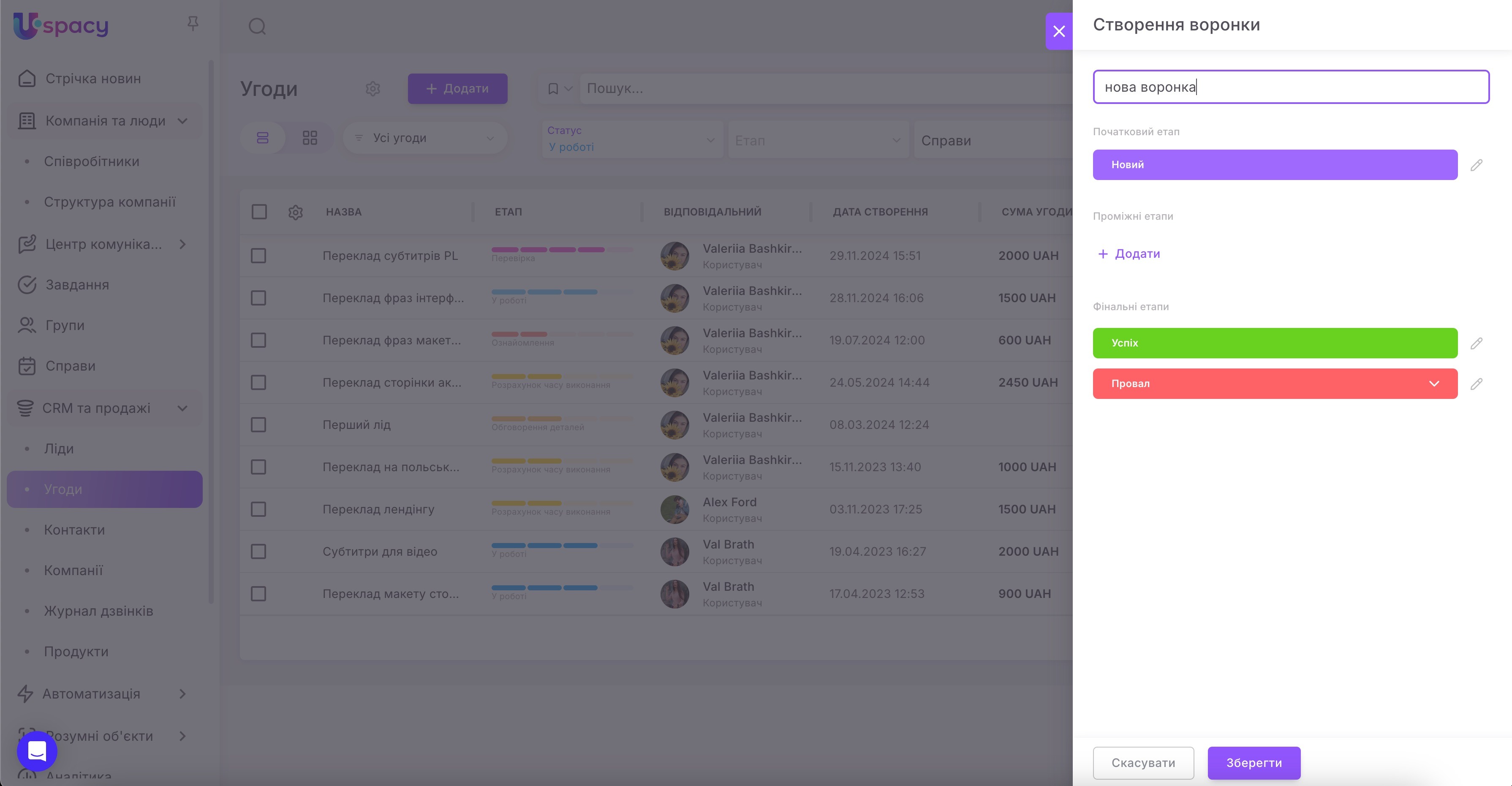Image resolution: width=1512 pixels, height=786 pixels.
Task: Check the box for Переклад субтитрів PL
Action: coord(258,256)
